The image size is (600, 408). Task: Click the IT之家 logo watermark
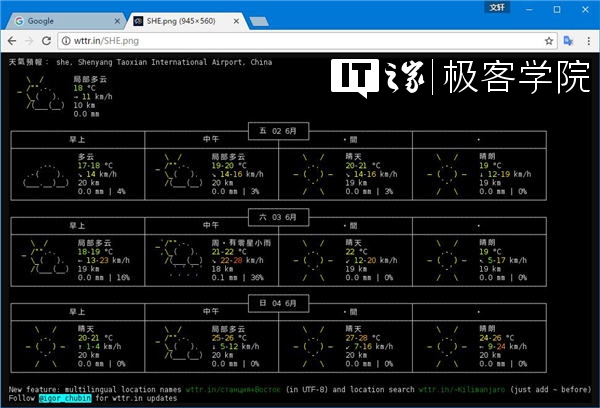point(377,77)
